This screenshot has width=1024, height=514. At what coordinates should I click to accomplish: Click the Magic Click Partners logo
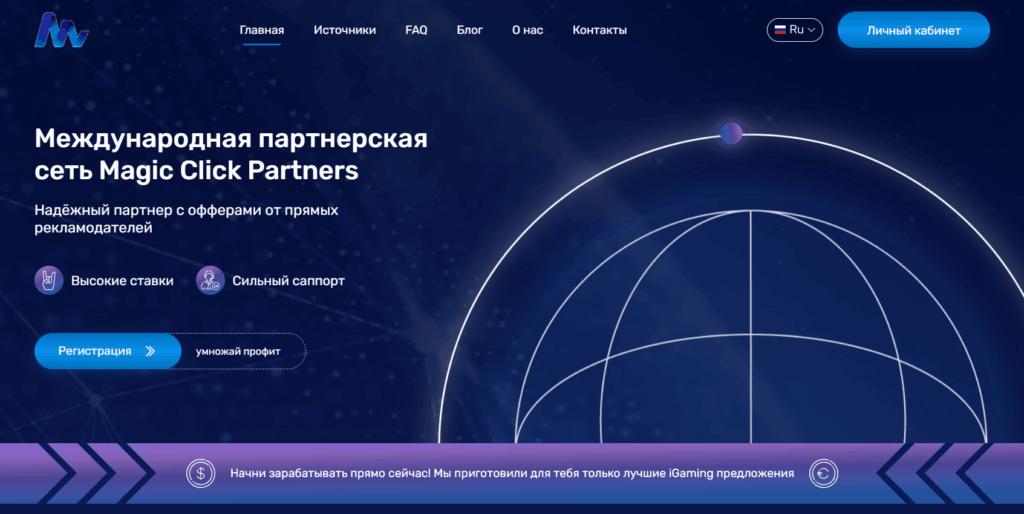[x=61, y=30]
